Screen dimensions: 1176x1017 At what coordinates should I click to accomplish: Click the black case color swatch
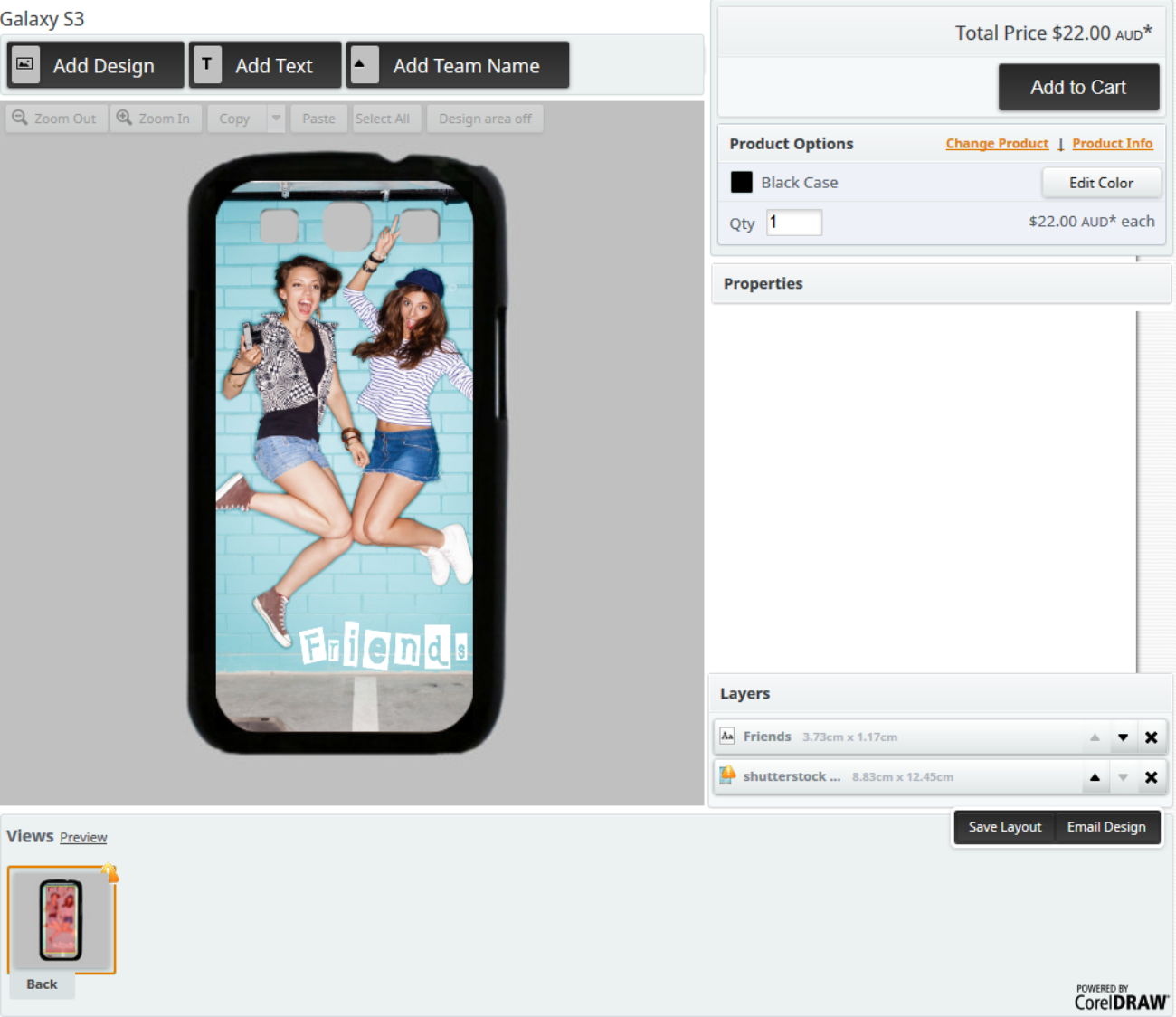[x=741, y=183]
